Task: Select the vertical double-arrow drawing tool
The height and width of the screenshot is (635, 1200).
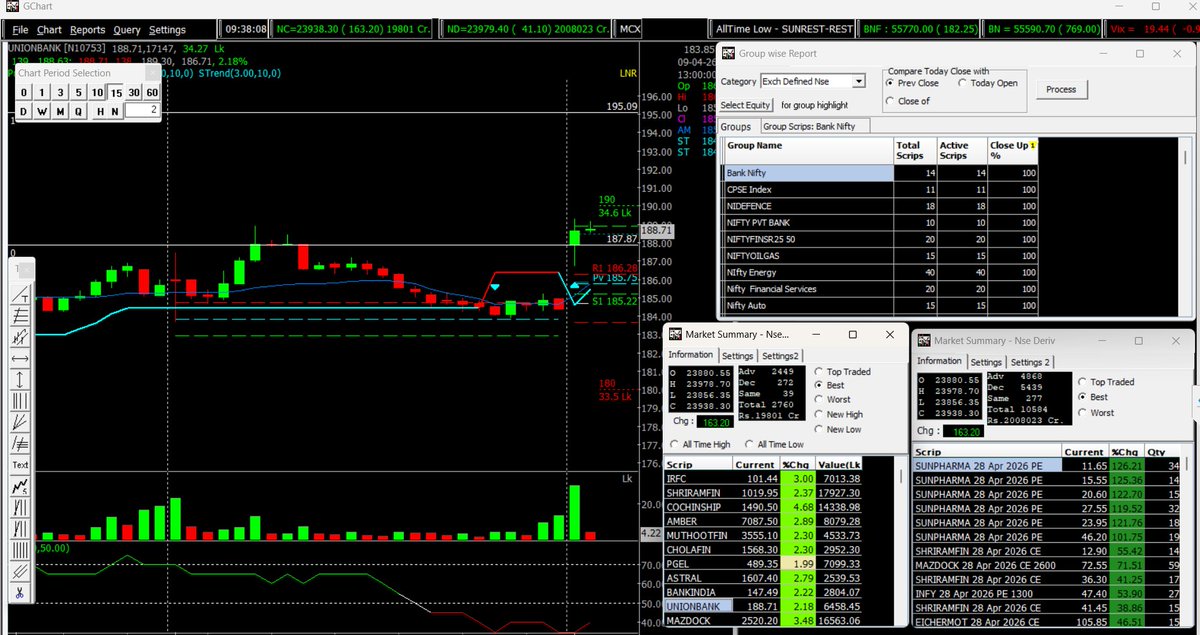Action: coord(20,380)
